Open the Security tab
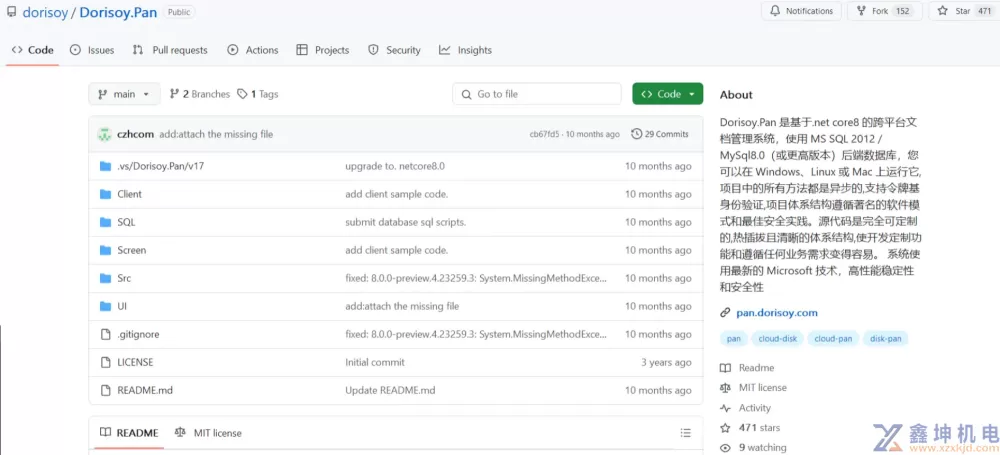This screenshot has width=1000, height=455. (394, 50)
